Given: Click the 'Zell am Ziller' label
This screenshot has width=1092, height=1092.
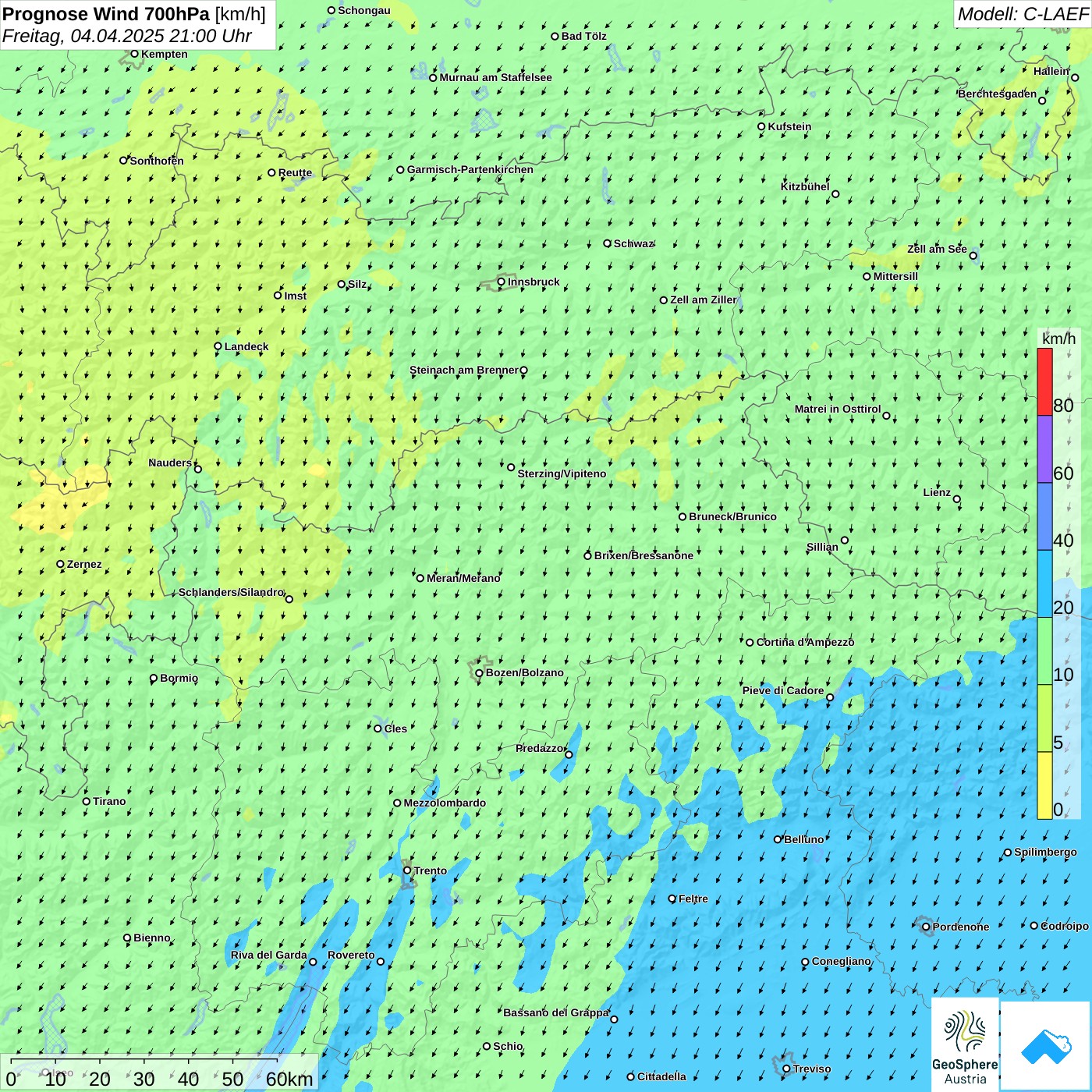Looking at the screenshot, I should click(x=704, y=300).
